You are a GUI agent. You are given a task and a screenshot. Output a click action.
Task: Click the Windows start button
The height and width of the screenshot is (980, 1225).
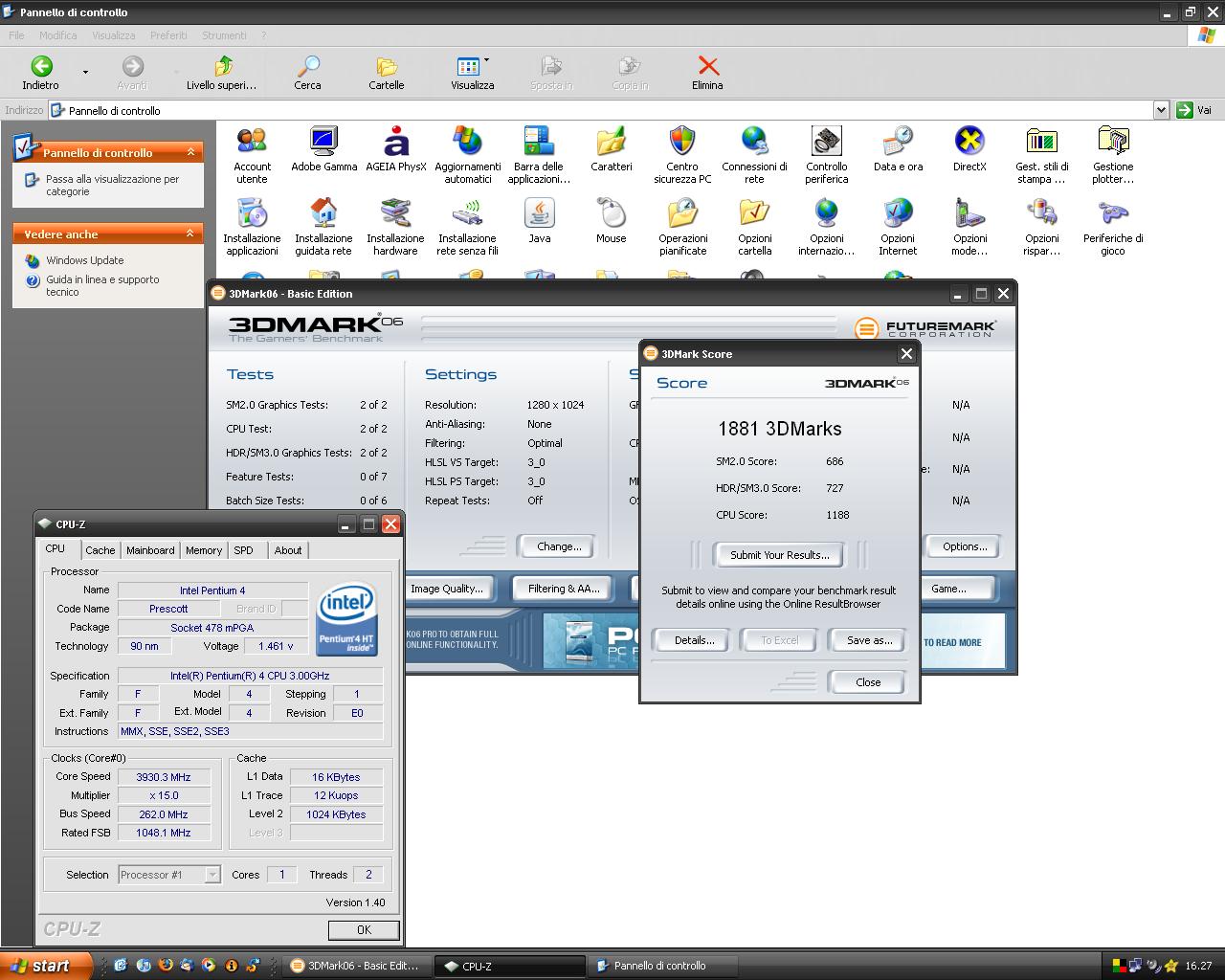click(45, 966)
